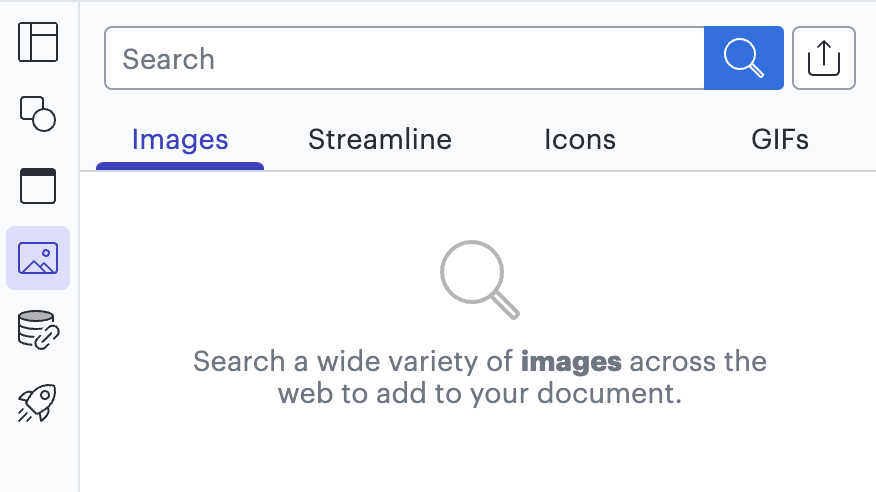Screen dimensions: 876x492
Task: Open the Containers panel icon
Action: [38, 186]
